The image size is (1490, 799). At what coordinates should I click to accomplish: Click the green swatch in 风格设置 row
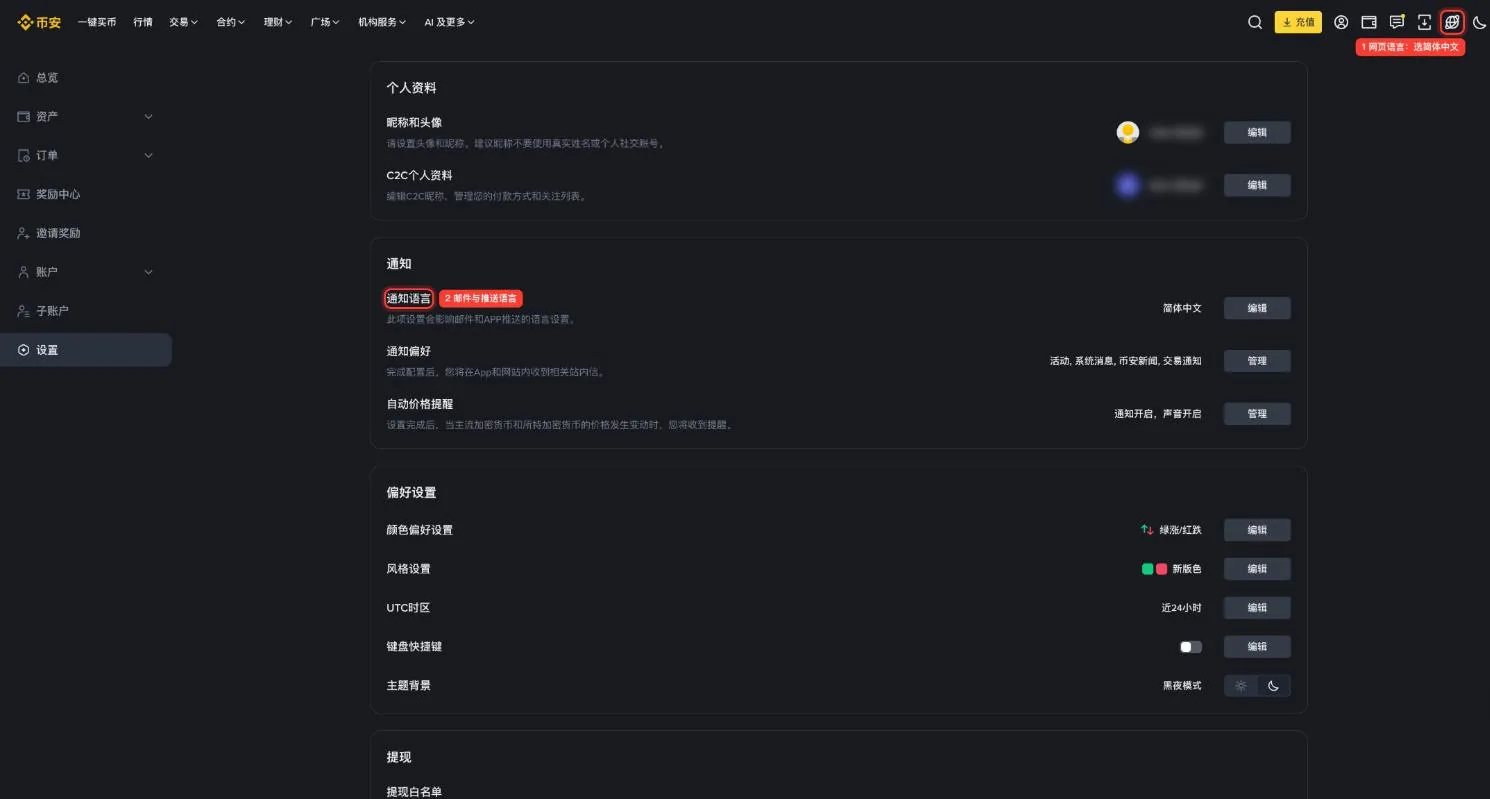pyautogui.click(x=1148, y=569)
